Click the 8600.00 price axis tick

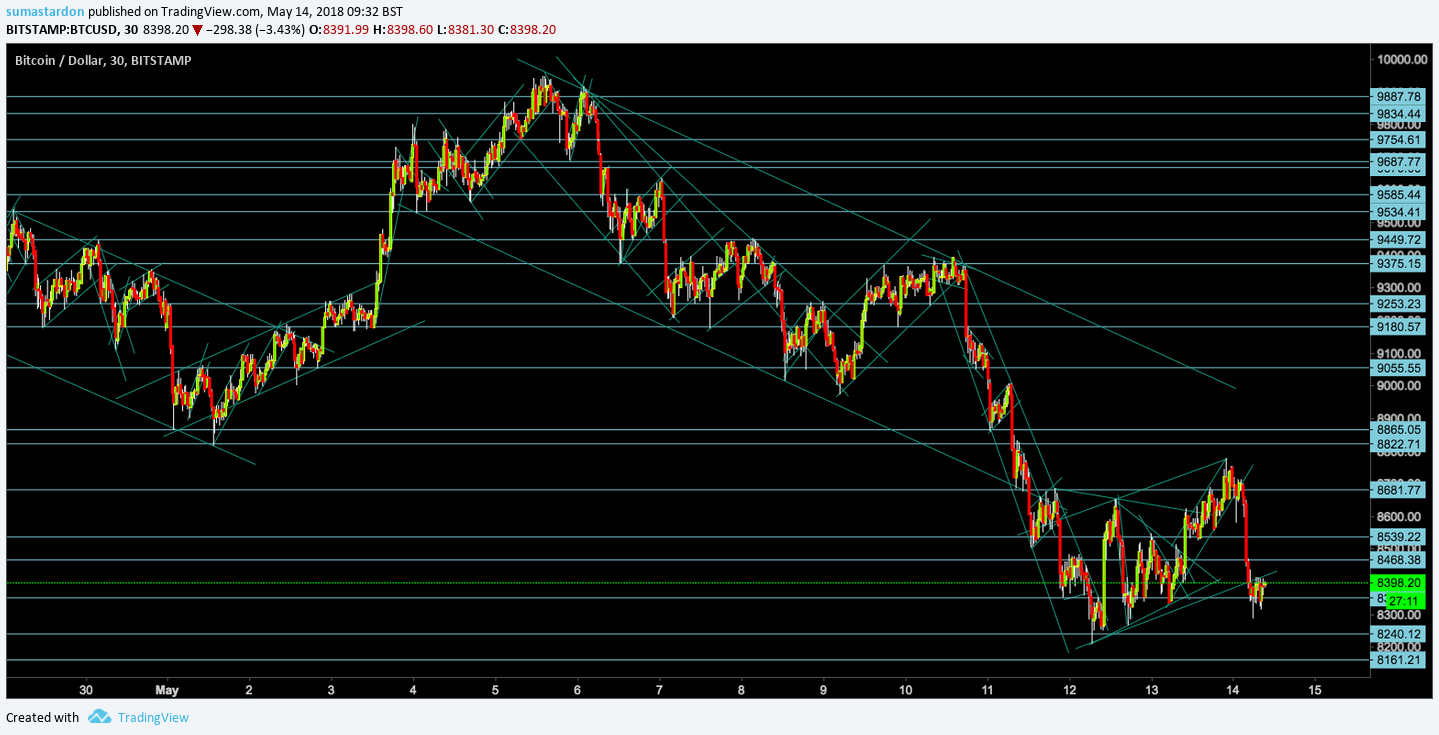point(1398,516)
